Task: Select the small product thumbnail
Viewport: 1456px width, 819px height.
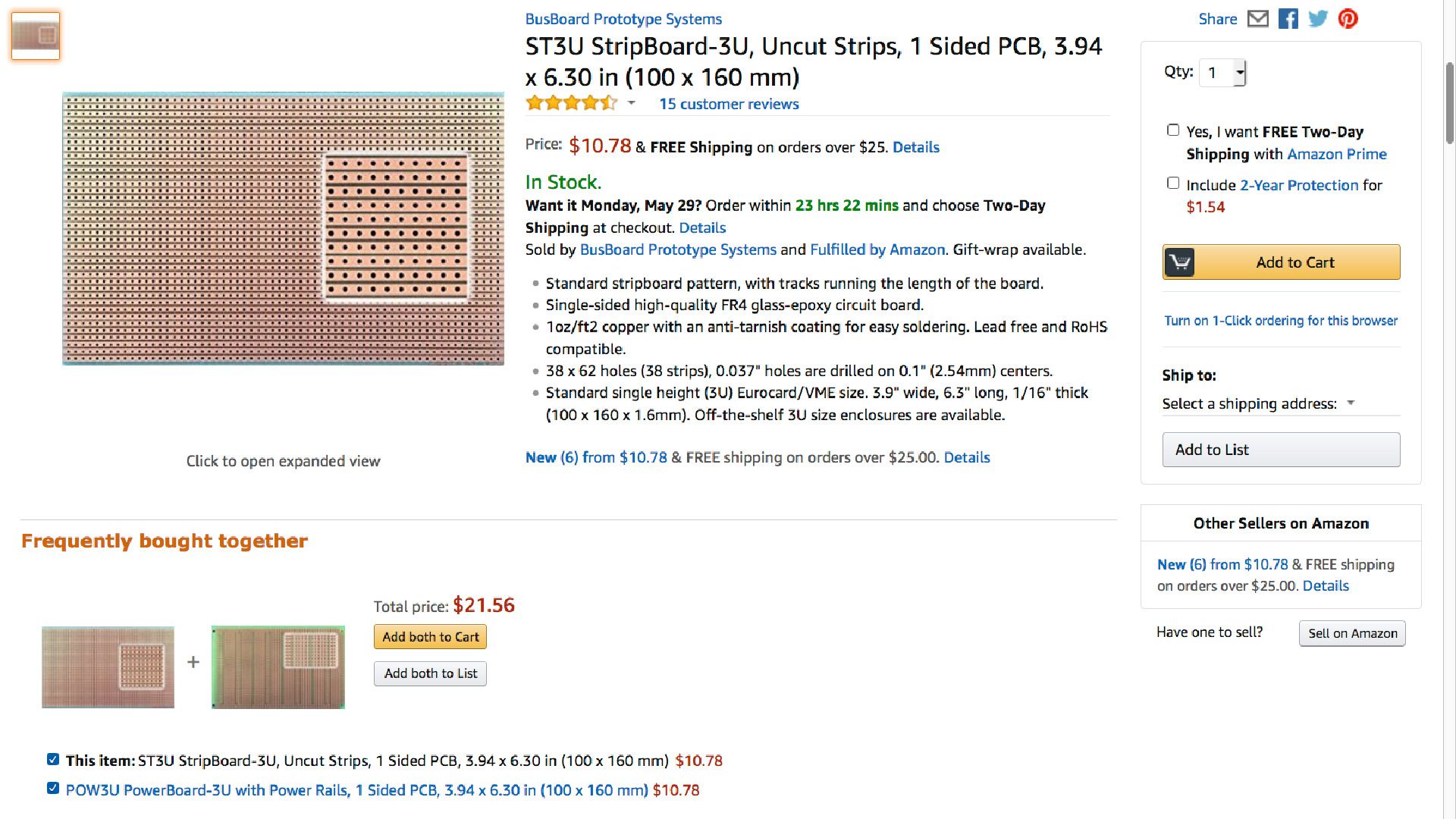Action: (36, 36)
